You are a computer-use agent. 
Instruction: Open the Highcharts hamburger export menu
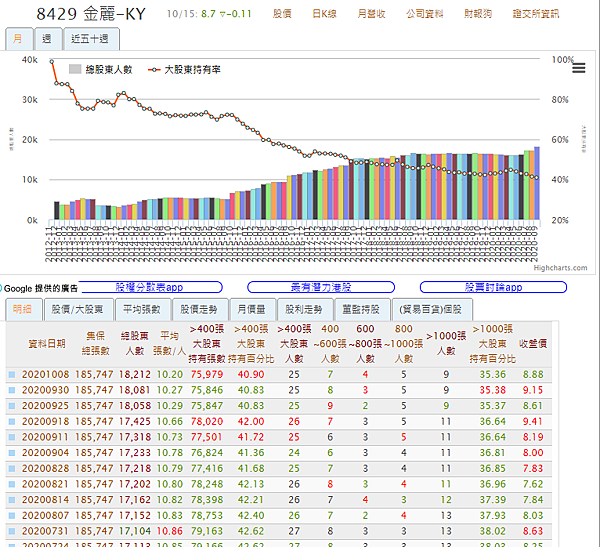click(579, 68)
